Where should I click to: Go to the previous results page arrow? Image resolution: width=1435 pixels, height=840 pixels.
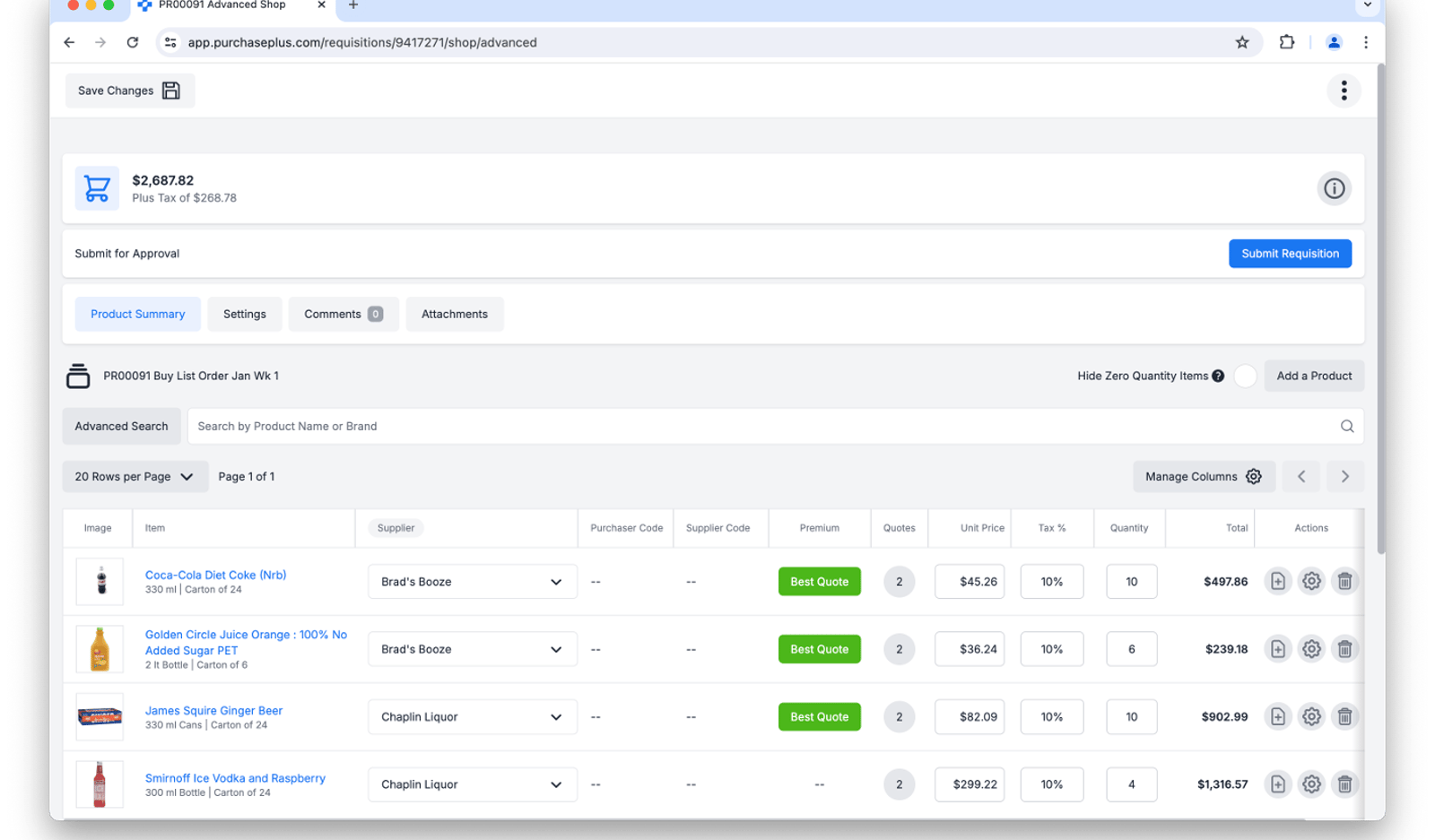(1301, 477)
